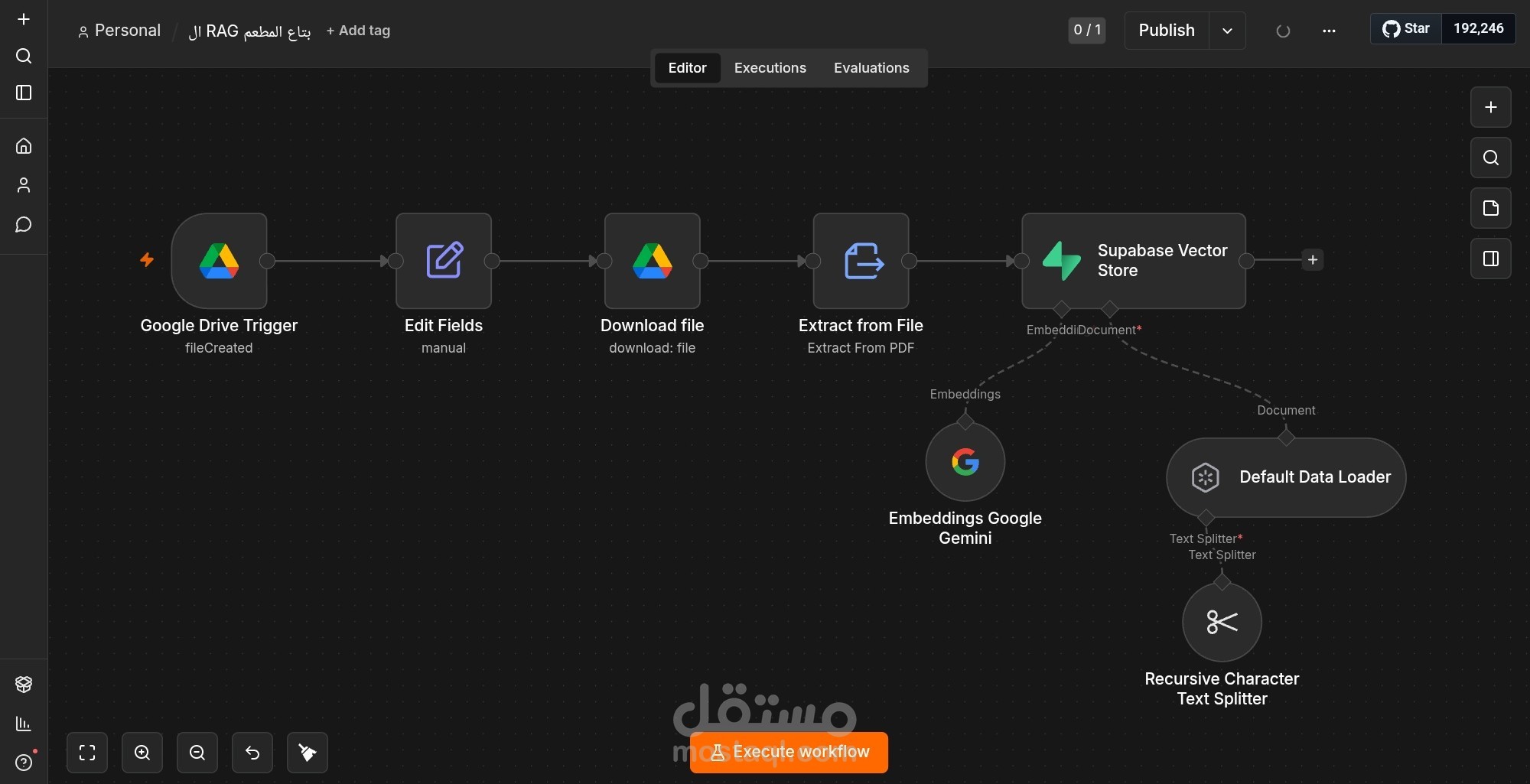Screen dimensions: 1530x784
Task: Select the Google Drive Trigger node
Action: pos(220,261)
